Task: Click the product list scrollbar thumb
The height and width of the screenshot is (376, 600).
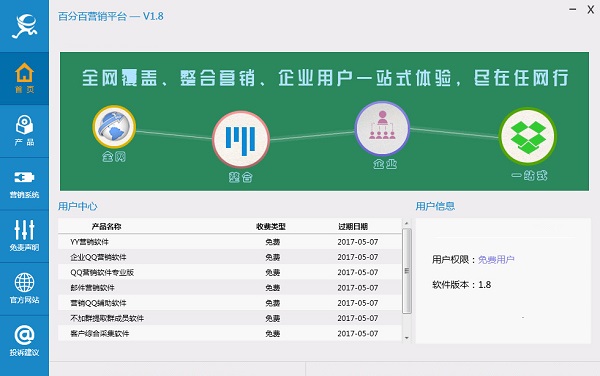Action: (407, 271)
